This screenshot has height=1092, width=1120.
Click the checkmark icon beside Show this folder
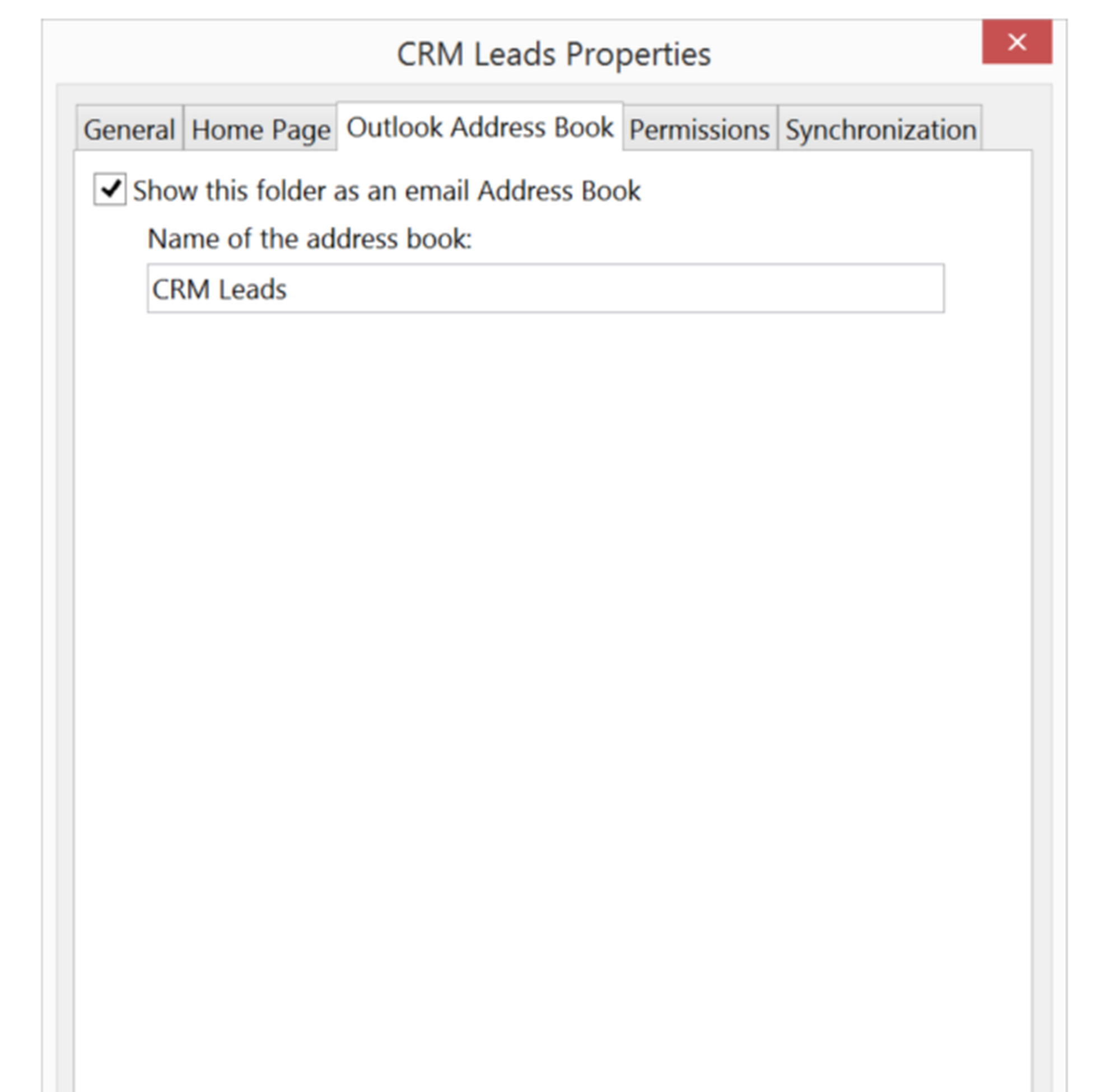(110, 190)
